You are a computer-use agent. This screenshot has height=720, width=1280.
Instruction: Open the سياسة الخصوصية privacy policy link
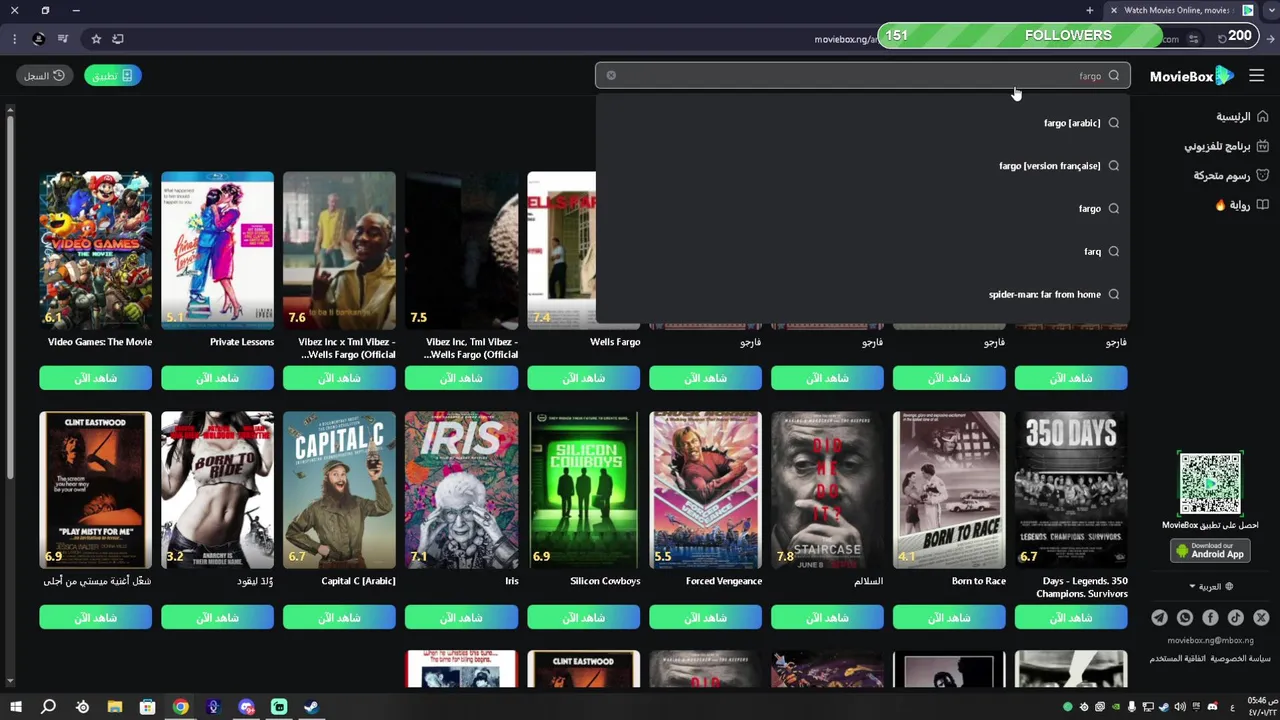(1240, 659)
